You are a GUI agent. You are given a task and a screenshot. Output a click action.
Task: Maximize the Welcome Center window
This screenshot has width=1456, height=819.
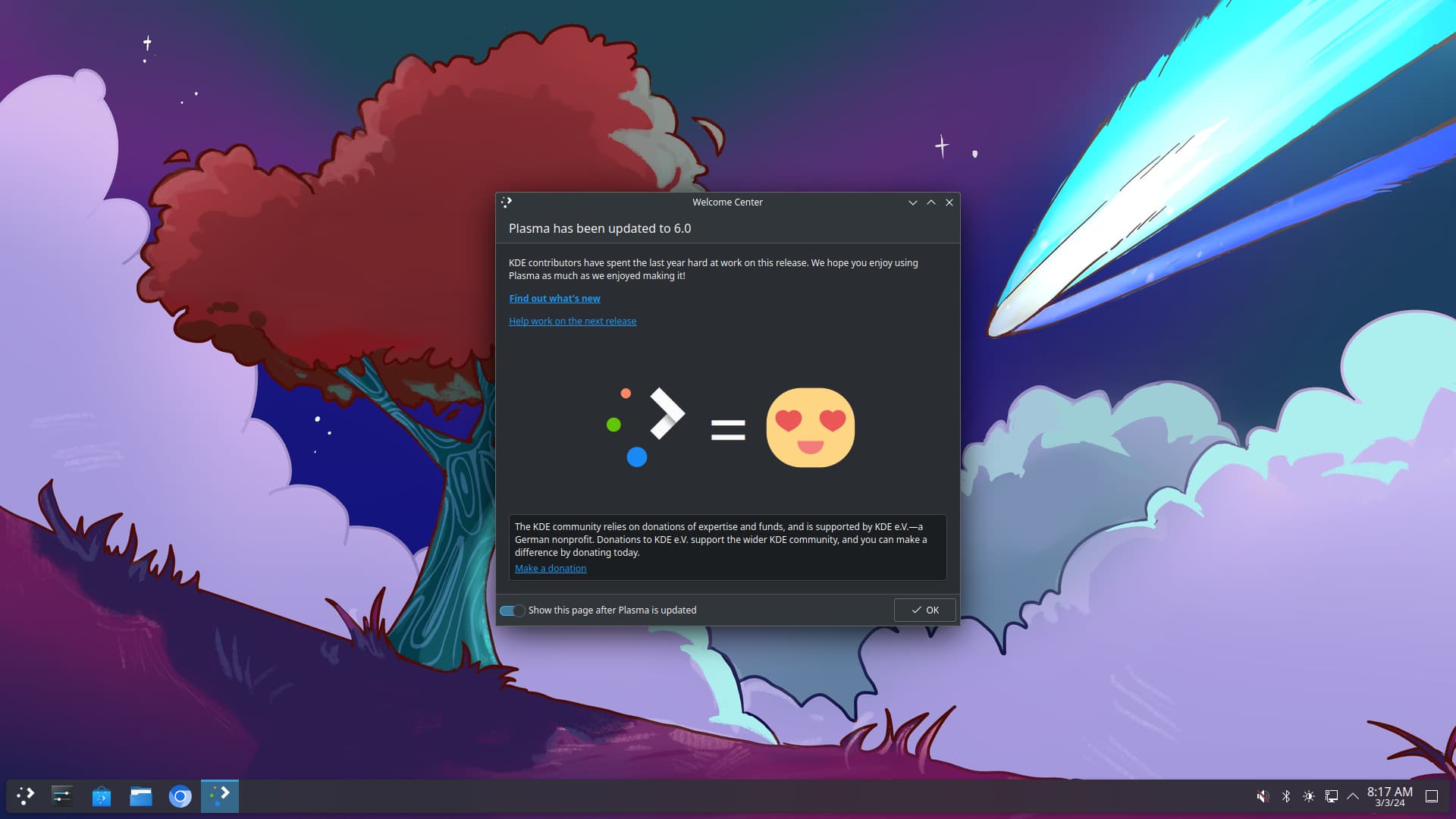coord(931,202)
